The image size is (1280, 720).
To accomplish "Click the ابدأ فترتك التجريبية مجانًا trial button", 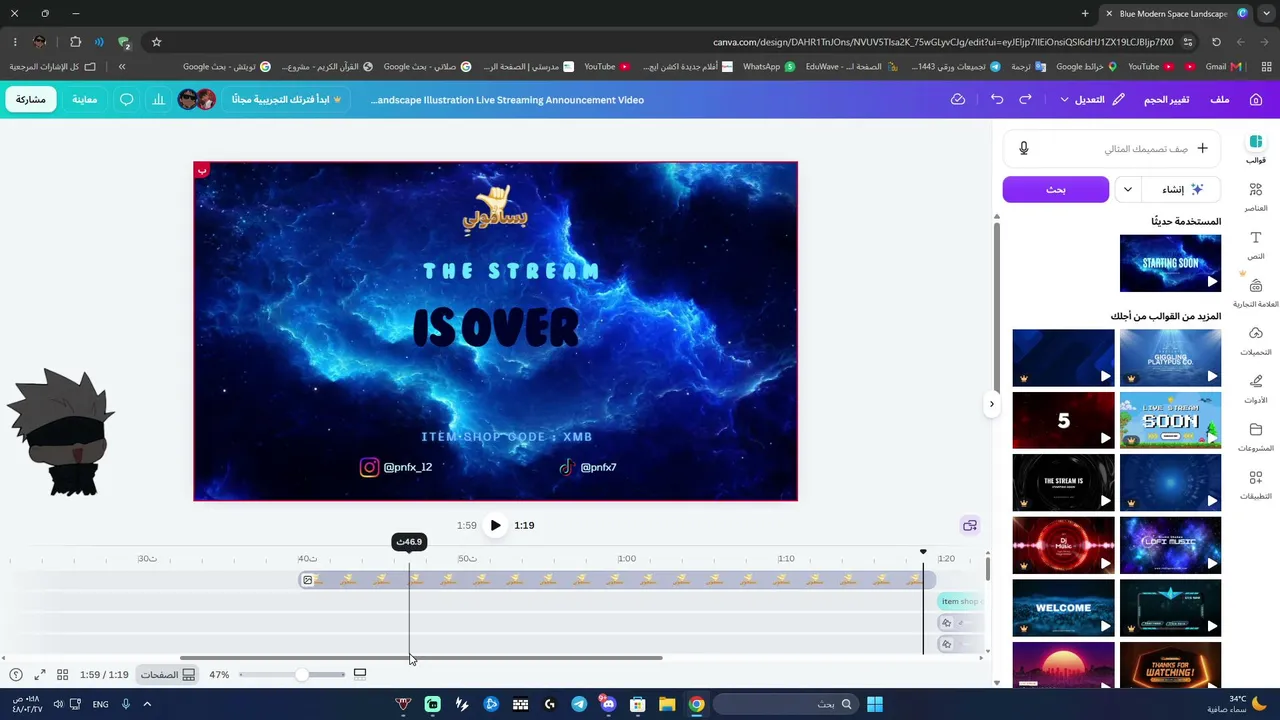I will (x=287, y=100).
